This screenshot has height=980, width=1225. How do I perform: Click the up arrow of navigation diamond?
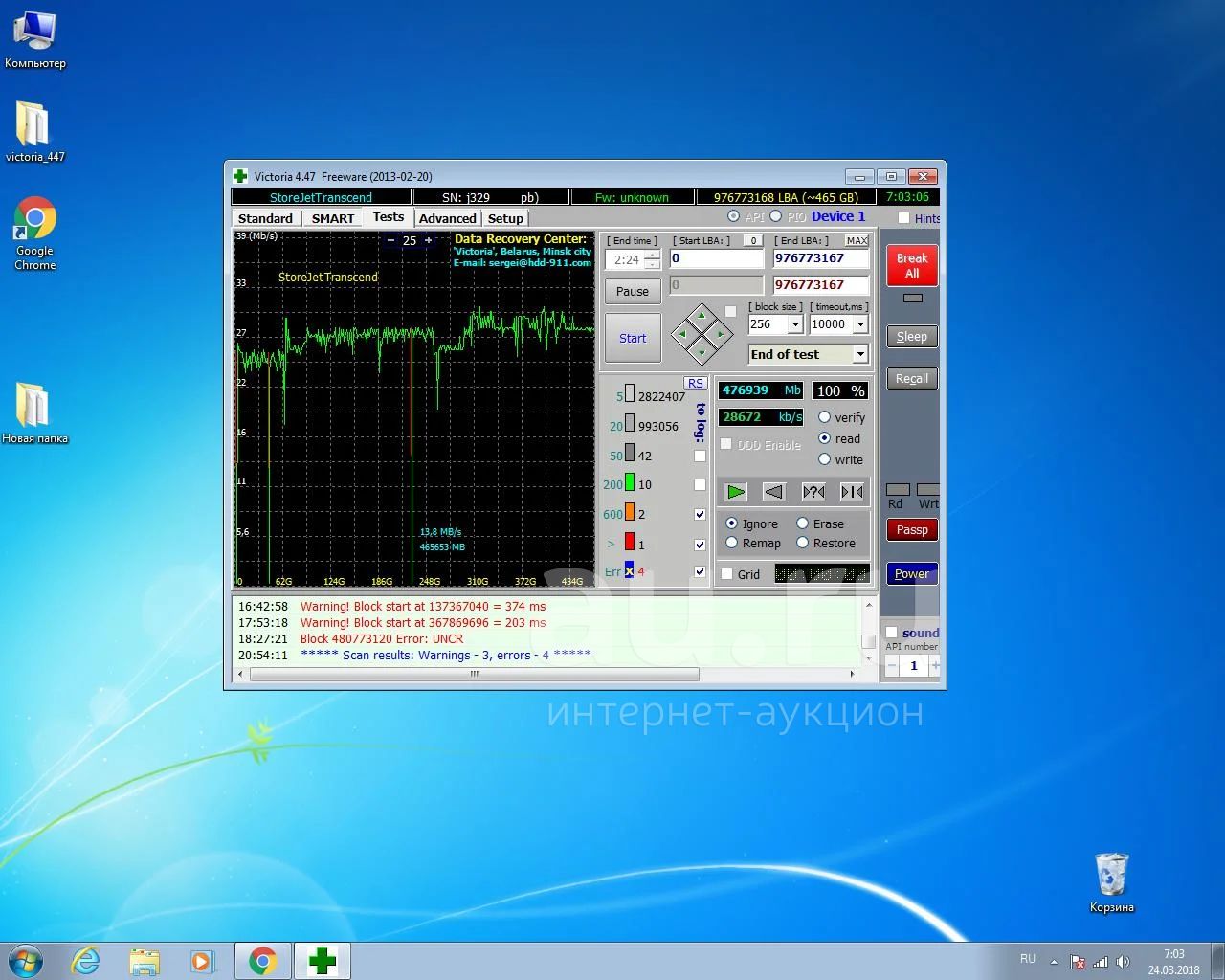(702, 315)
